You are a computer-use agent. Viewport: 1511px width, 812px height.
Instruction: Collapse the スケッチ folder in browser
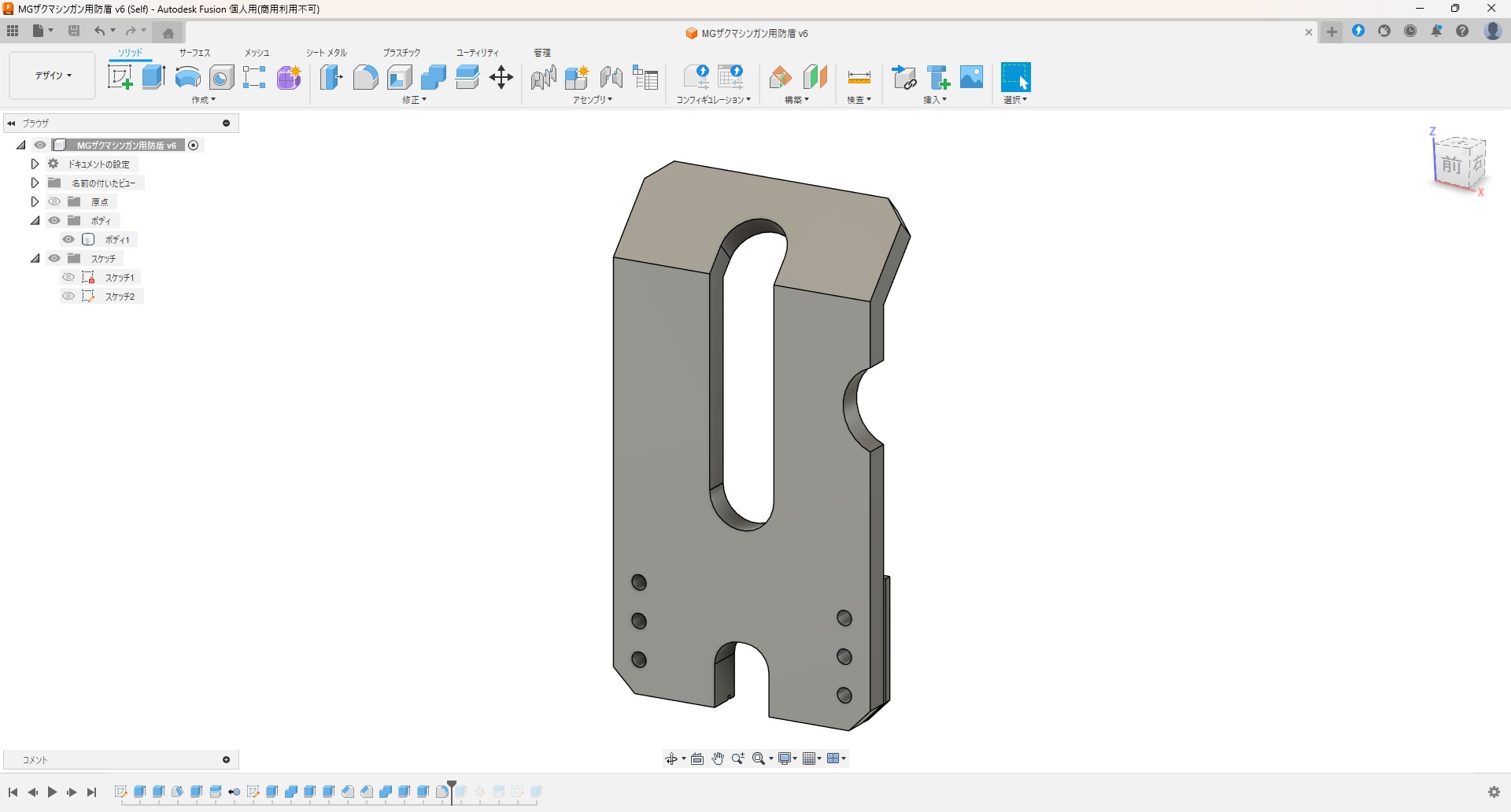pyautogui.click(x=35, y=258)
